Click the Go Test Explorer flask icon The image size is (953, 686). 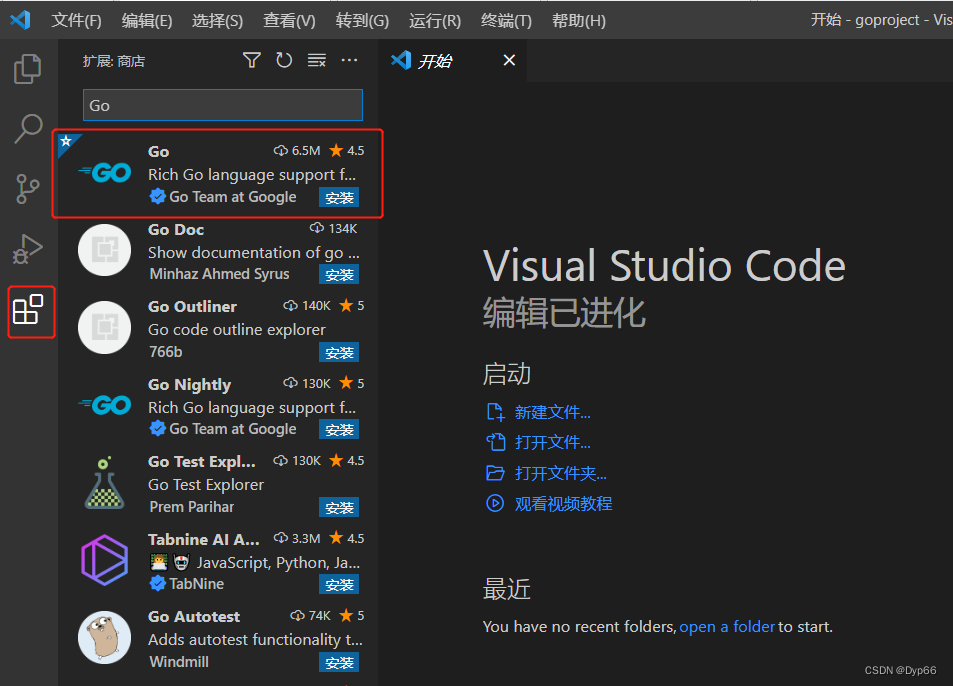click(x=105, y=482)
